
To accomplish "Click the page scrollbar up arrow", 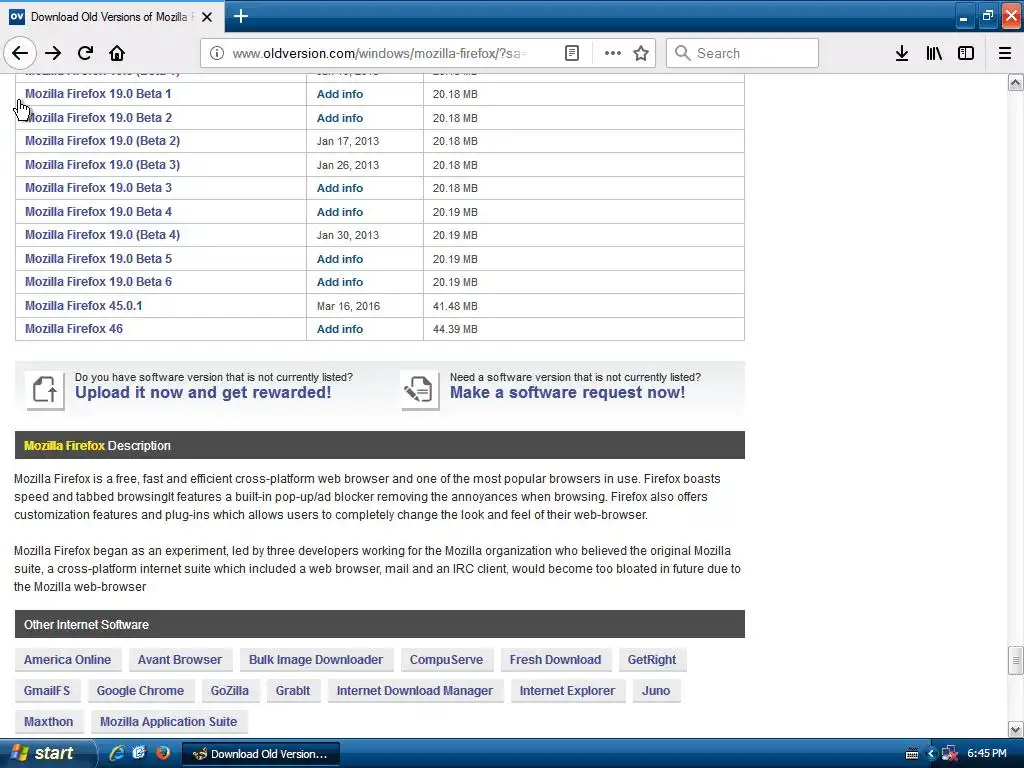I will click(1016, 82).
